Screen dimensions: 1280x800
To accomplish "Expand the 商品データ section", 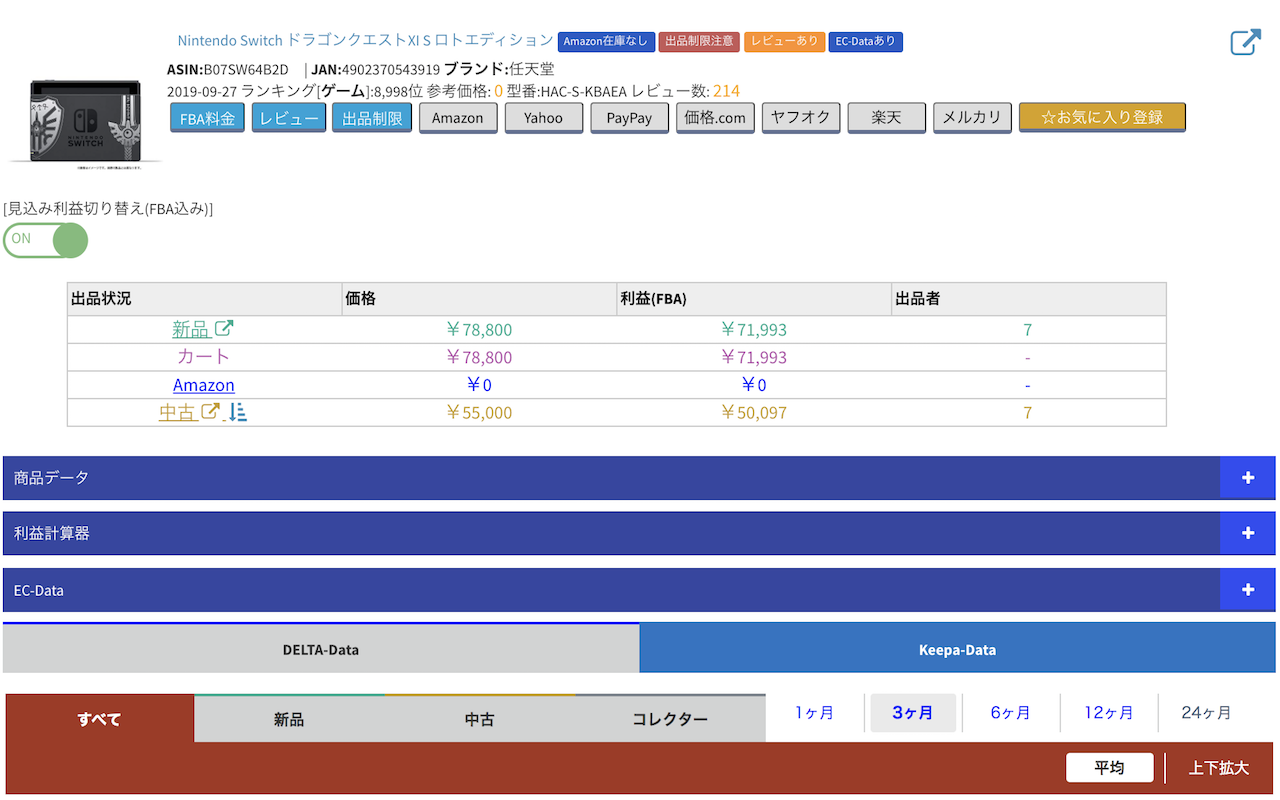I will 1247,478.
